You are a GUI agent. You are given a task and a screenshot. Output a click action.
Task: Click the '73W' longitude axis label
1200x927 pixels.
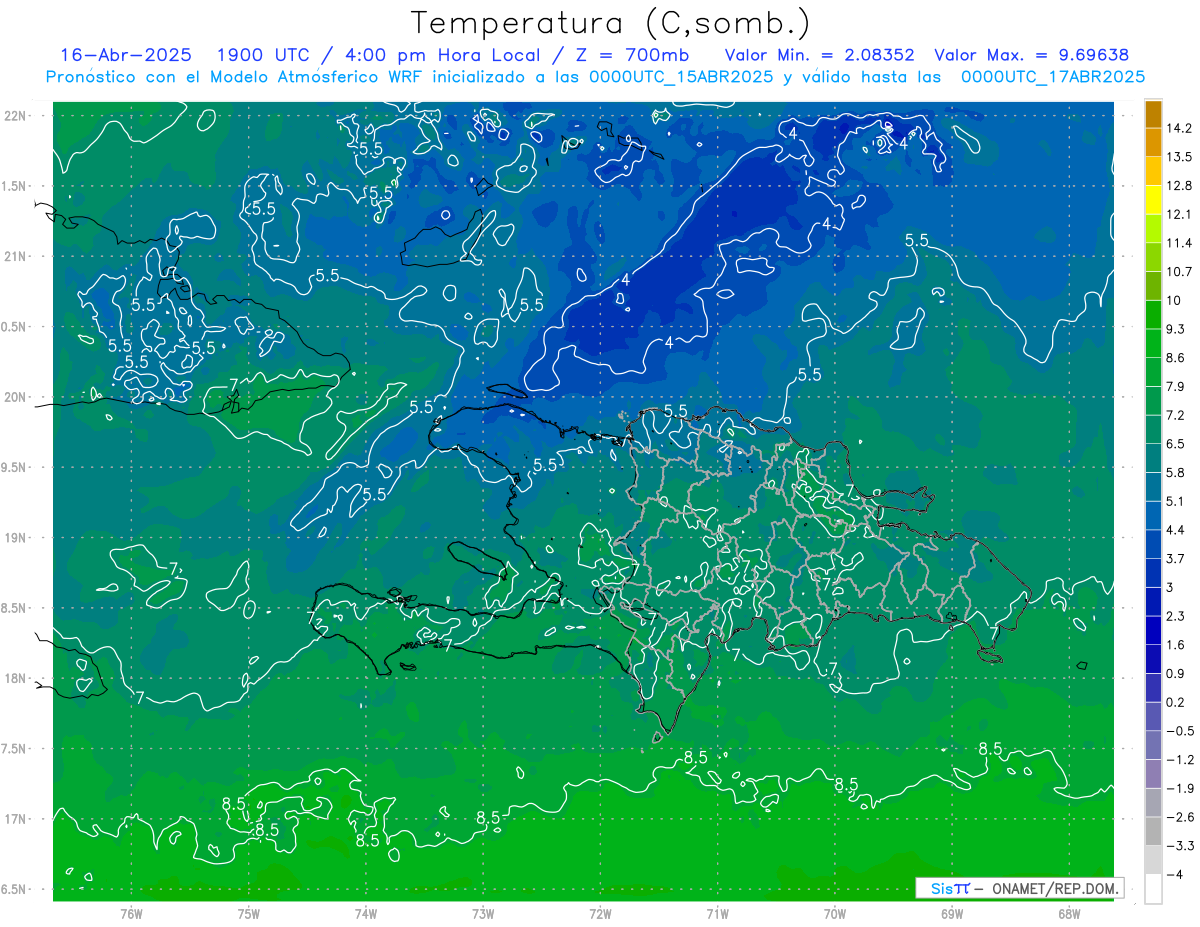click(x=483, y=913)
